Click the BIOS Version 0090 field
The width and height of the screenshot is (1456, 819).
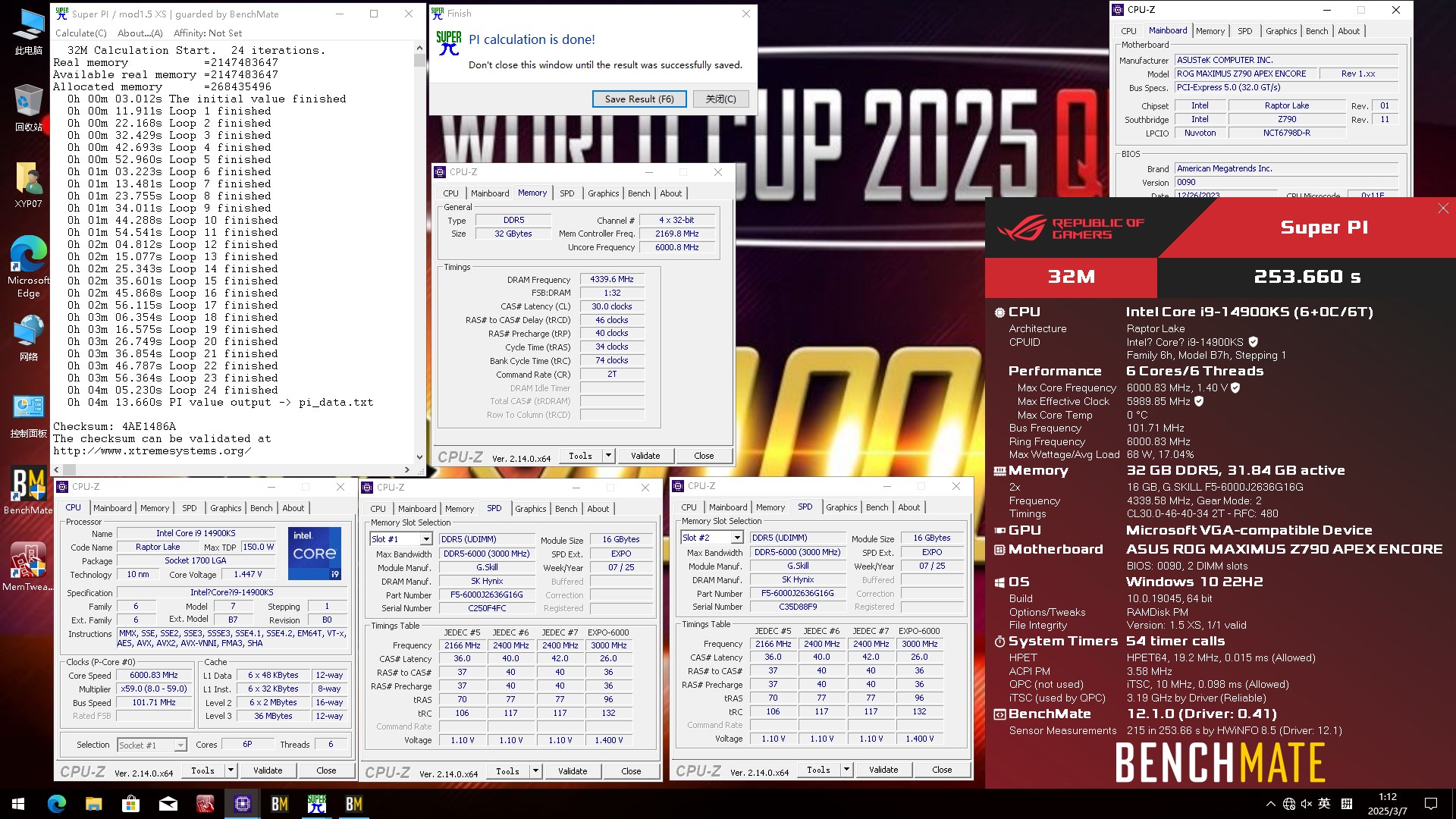pos(1286,182)
